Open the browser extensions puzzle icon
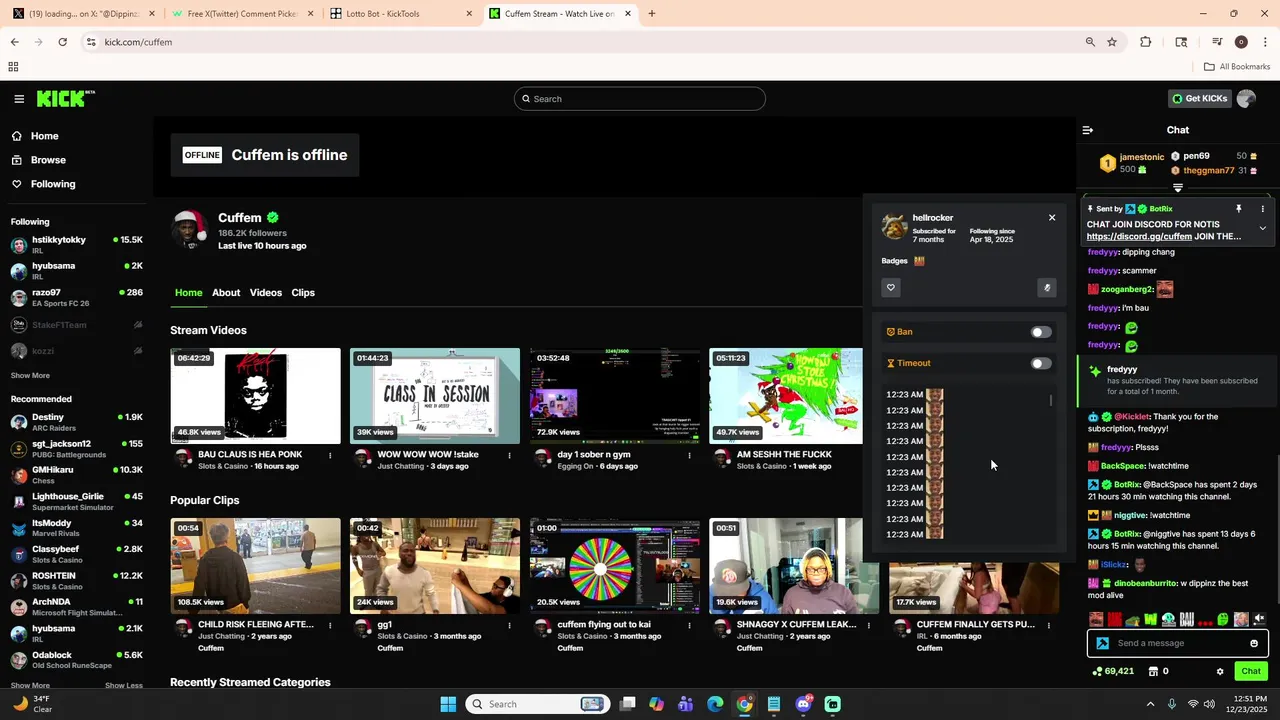The image size is (1280, 720). [1146, 42]
